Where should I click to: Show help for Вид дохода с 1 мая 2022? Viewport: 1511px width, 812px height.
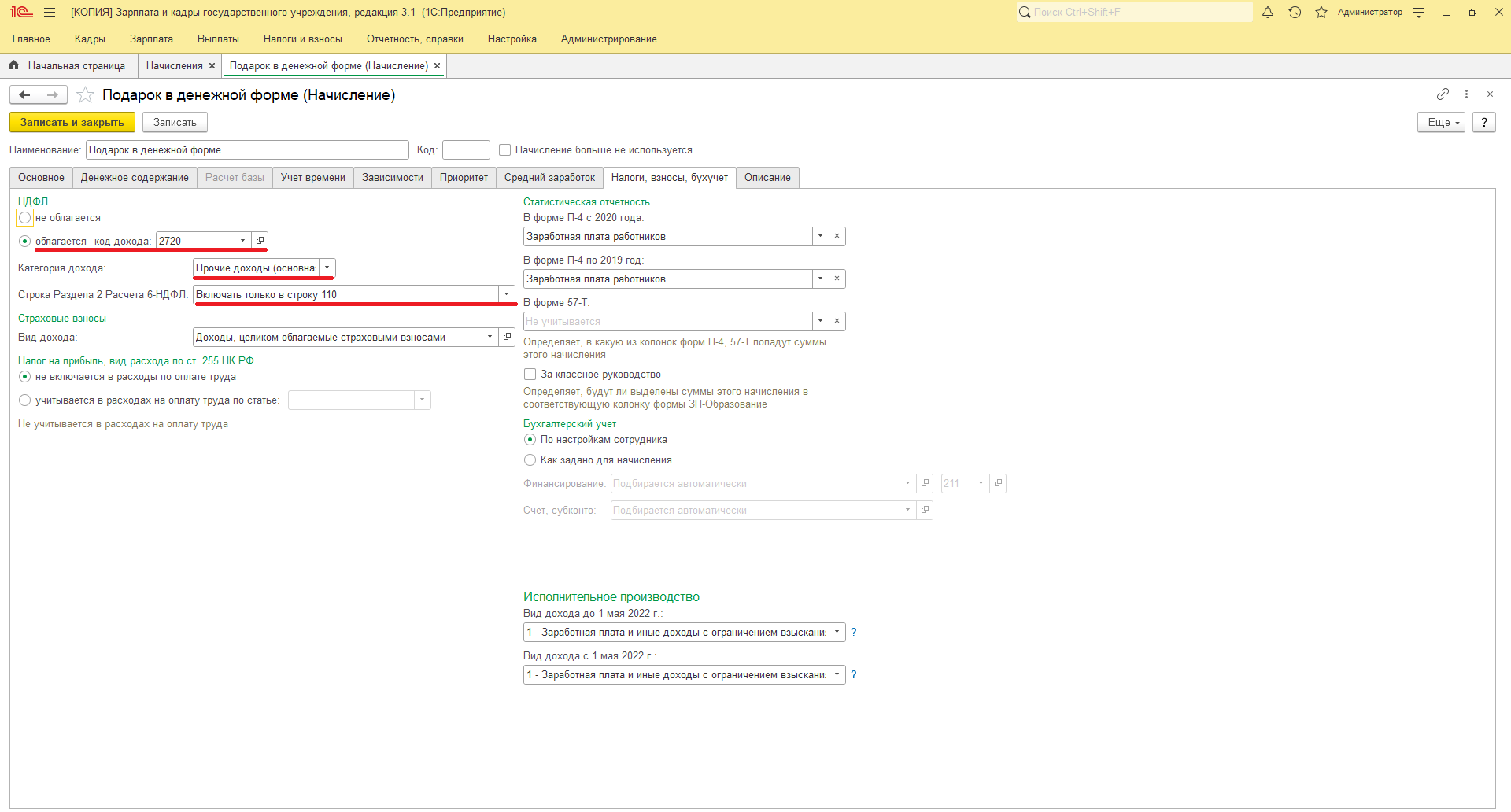click(x=854, y=674)
